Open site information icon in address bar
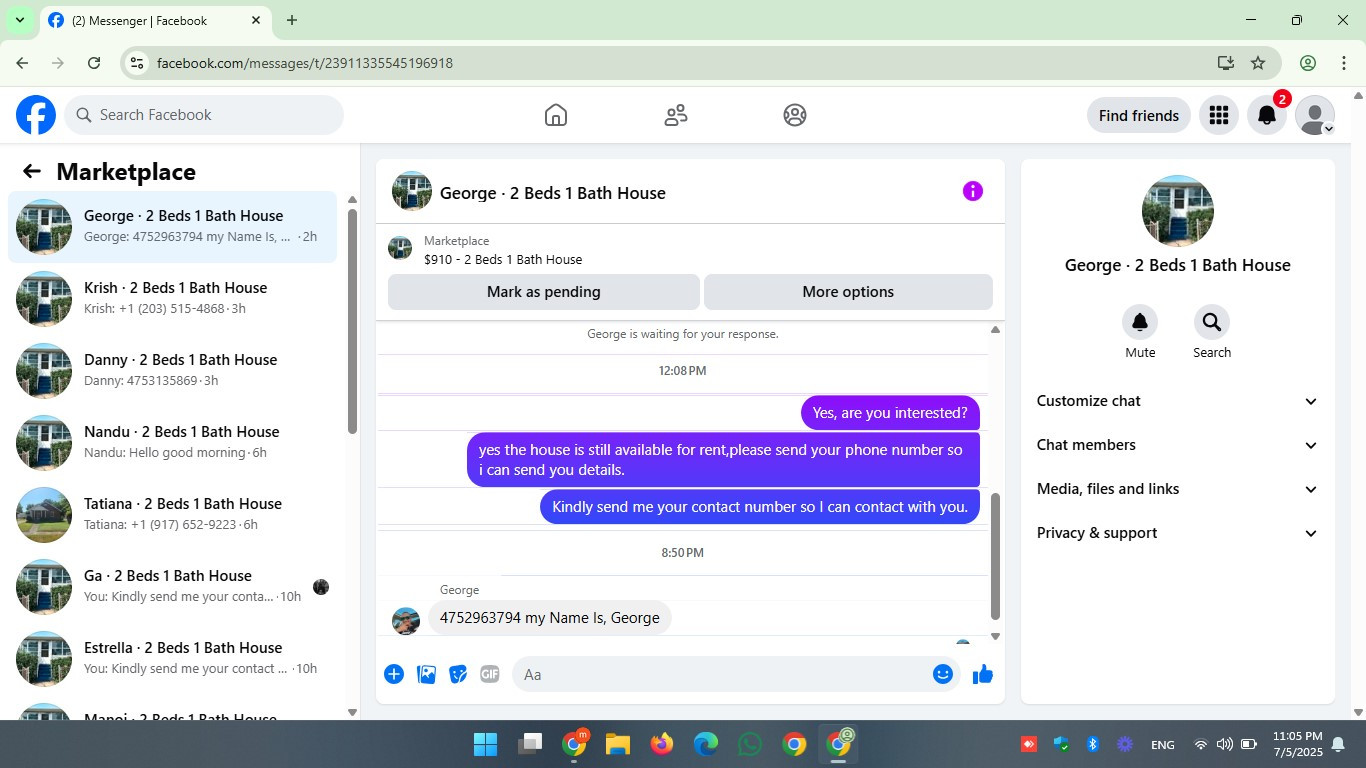Viewport: 1366px width, 768px height. (x=138, y=63)
